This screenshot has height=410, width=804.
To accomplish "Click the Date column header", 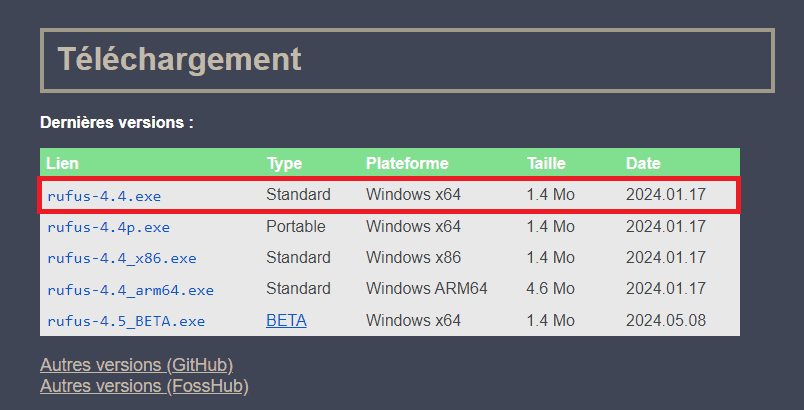I will point(643,163).
